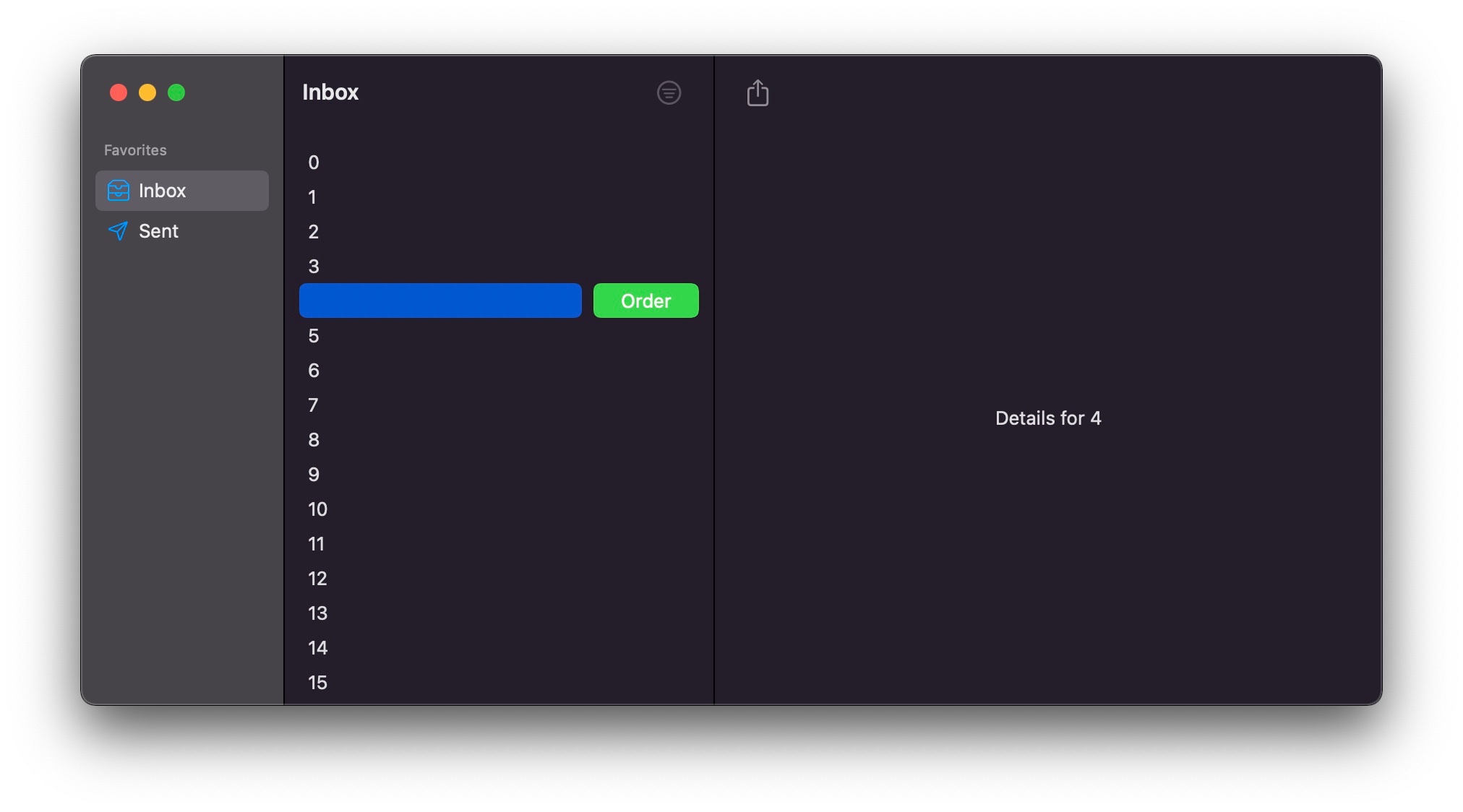Select list row 9
The width and height of the screenshot is (1463, 812).
pyautogui.click(x=314, y=475)
